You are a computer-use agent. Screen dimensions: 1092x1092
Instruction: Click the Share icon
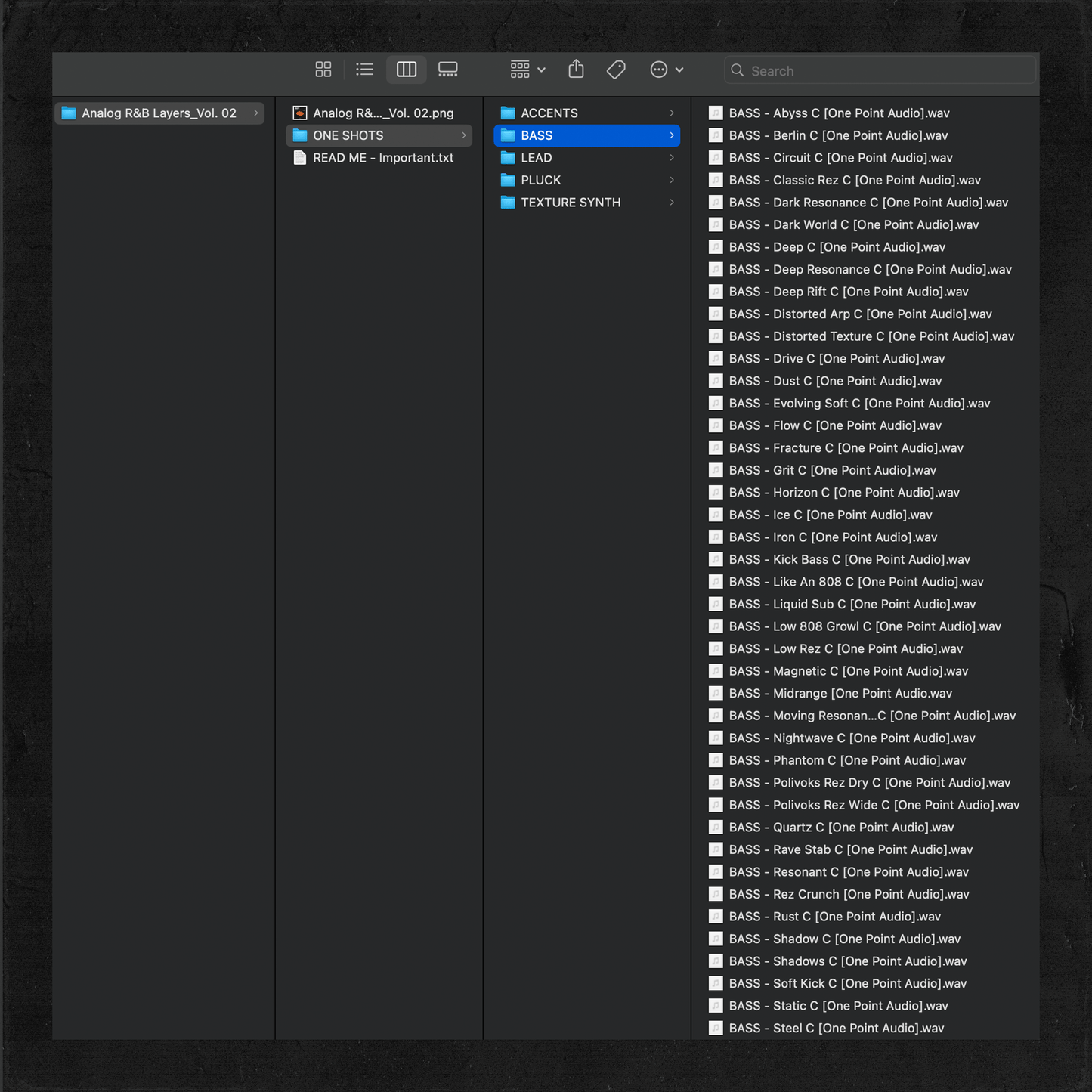577,70
